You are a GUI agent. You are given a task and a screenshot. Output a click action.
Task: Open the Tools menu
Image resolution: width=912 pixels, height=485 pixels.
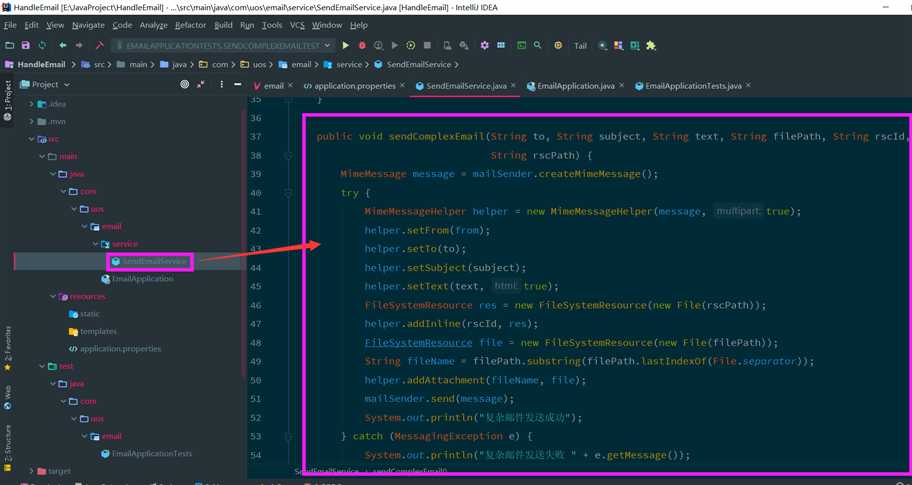point(272,25)
